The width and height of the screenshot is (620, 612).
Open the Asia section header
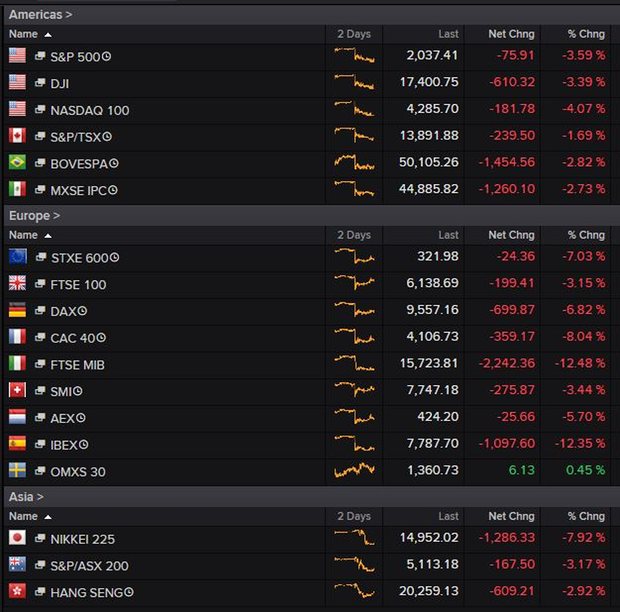pyautogui.click(x=26, y=497)
